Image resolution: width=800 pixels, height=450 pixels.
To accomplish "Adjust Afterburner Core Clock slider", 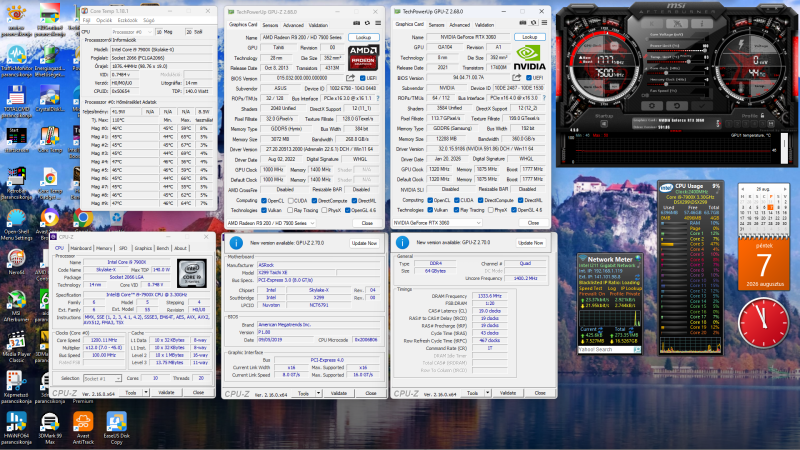I will click(x=678, y=73).
